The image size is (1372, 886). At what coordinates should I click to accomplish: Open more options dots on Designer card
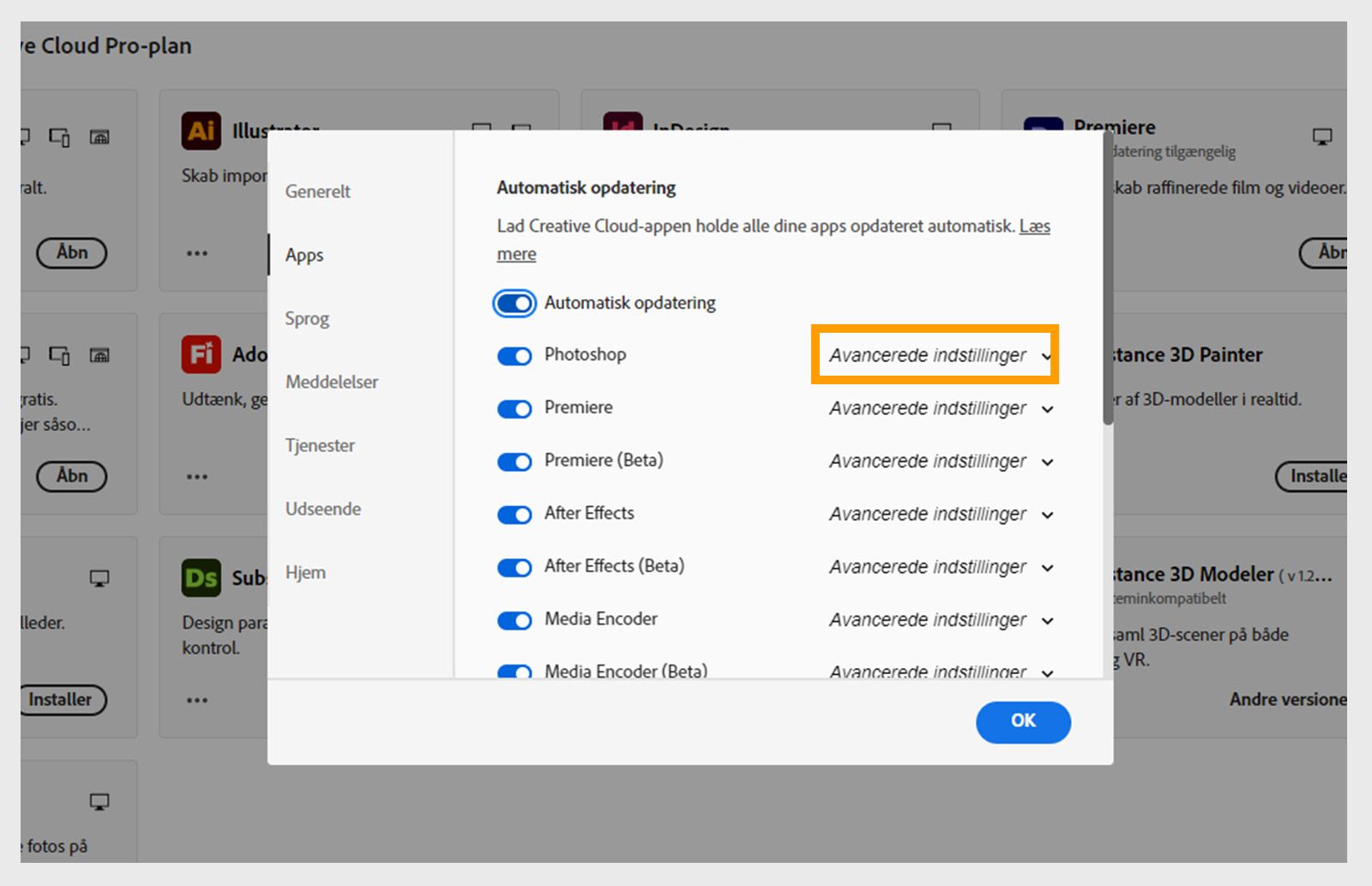[x=197, y=700]
